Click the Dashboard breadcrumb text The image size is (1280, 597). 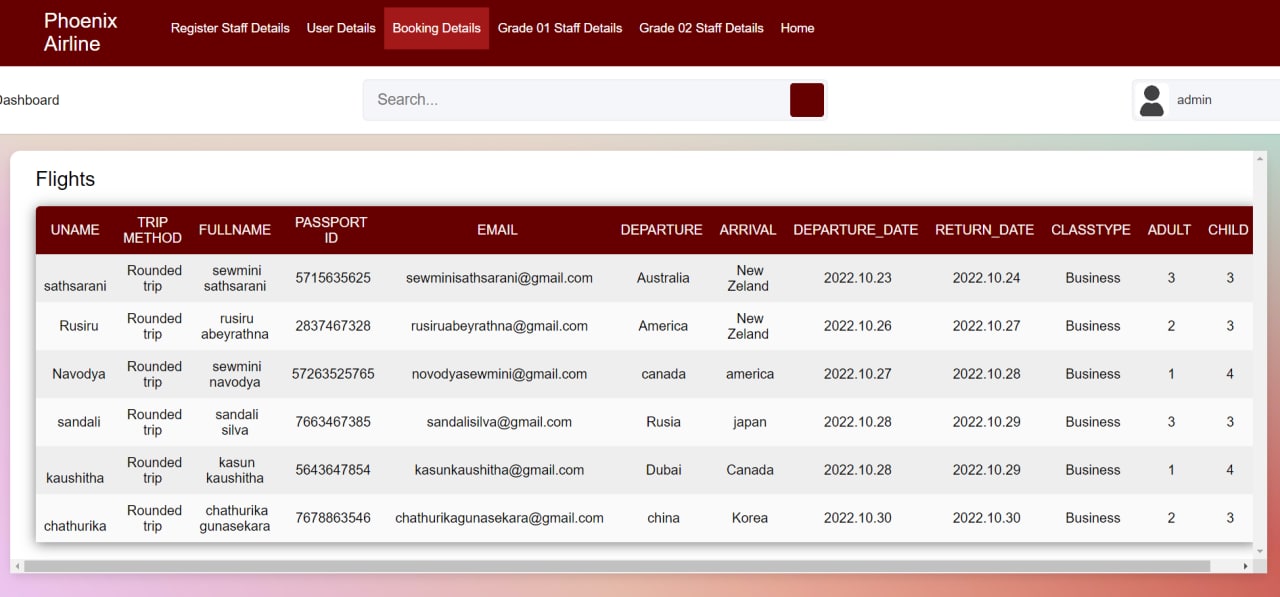28,100
